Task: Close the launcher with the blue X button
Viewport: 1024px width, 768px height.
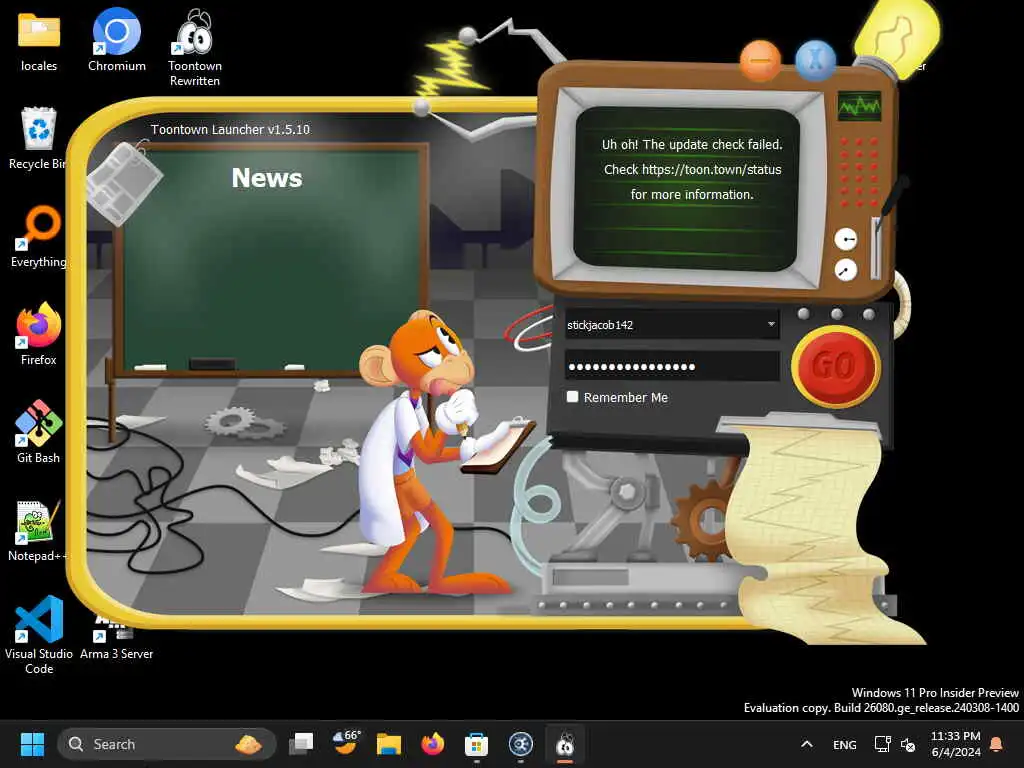Action: [815, 61]
